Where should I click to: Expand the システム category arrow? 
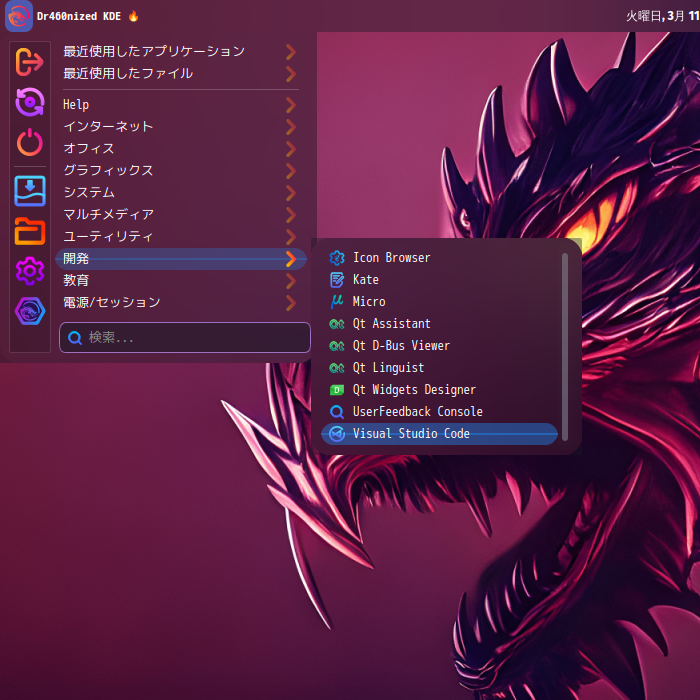pyautogui.click(x=291, y=193)
